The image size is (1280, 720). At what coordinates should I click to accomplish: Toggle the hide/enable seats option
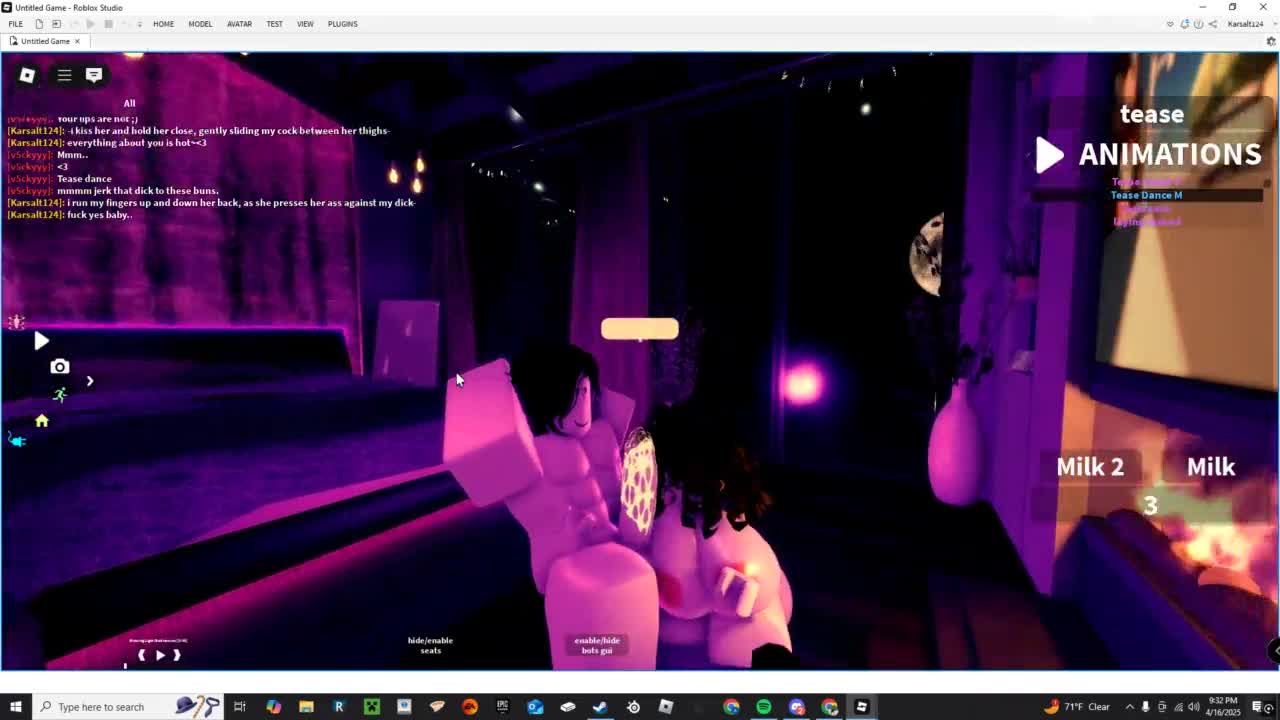click(430, 645)
